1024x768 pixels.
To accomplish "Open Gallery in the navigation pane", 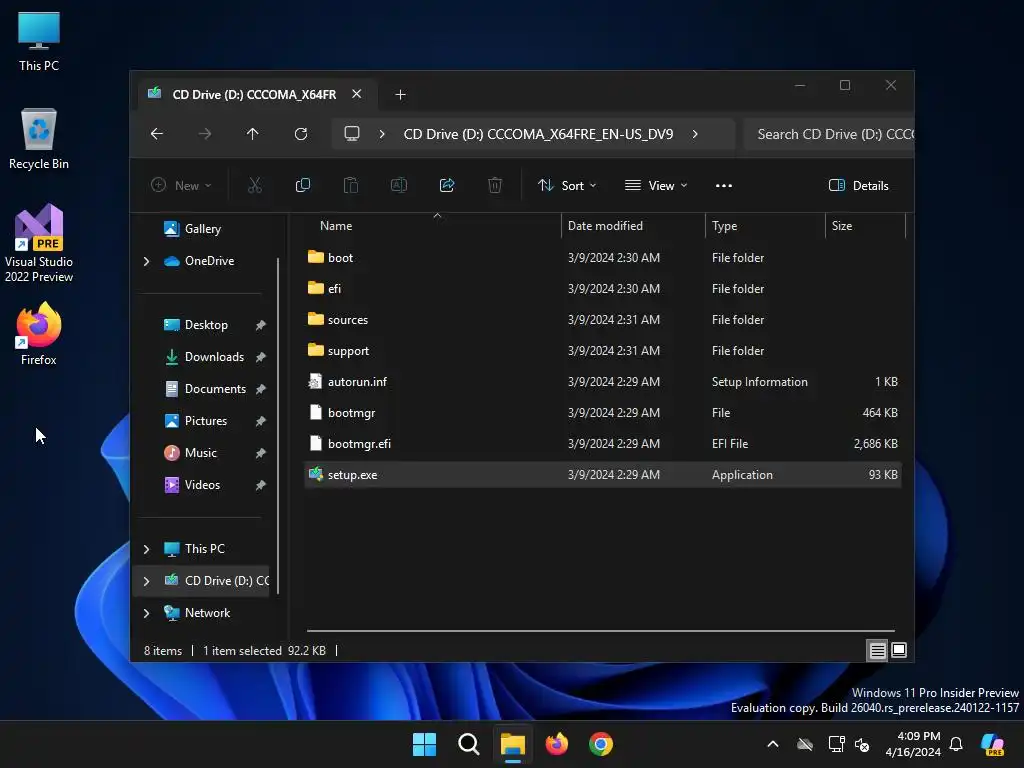I will (202, 229).
